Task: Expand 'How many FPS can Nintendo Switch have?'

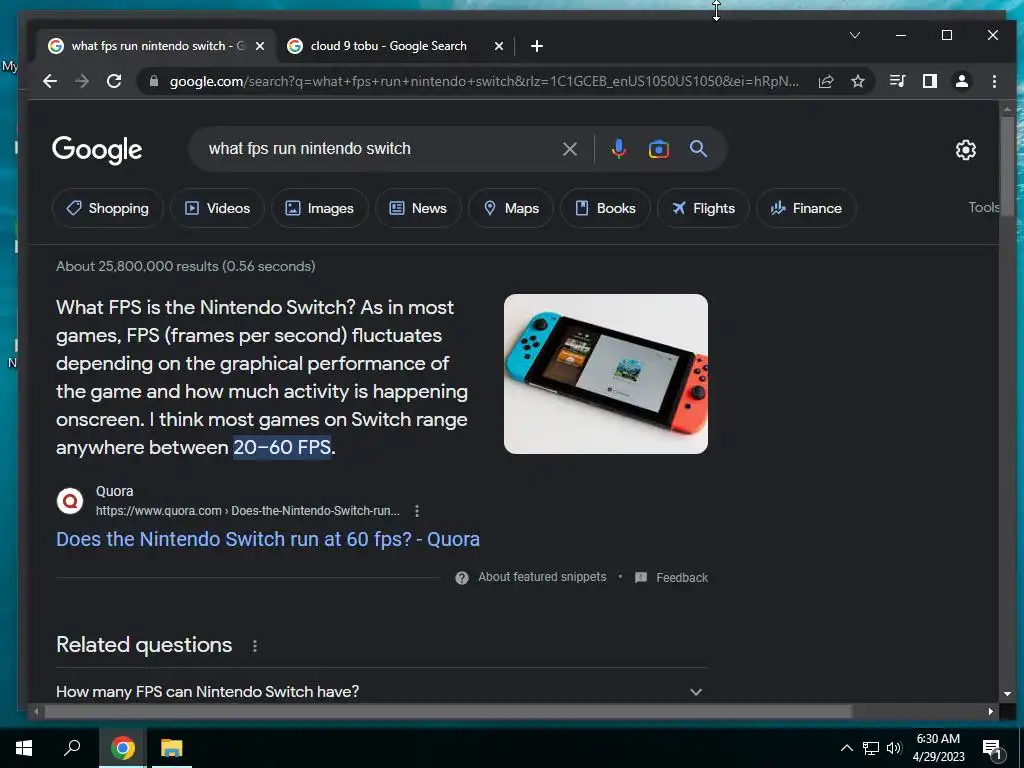Action: (x=381, y=692)
